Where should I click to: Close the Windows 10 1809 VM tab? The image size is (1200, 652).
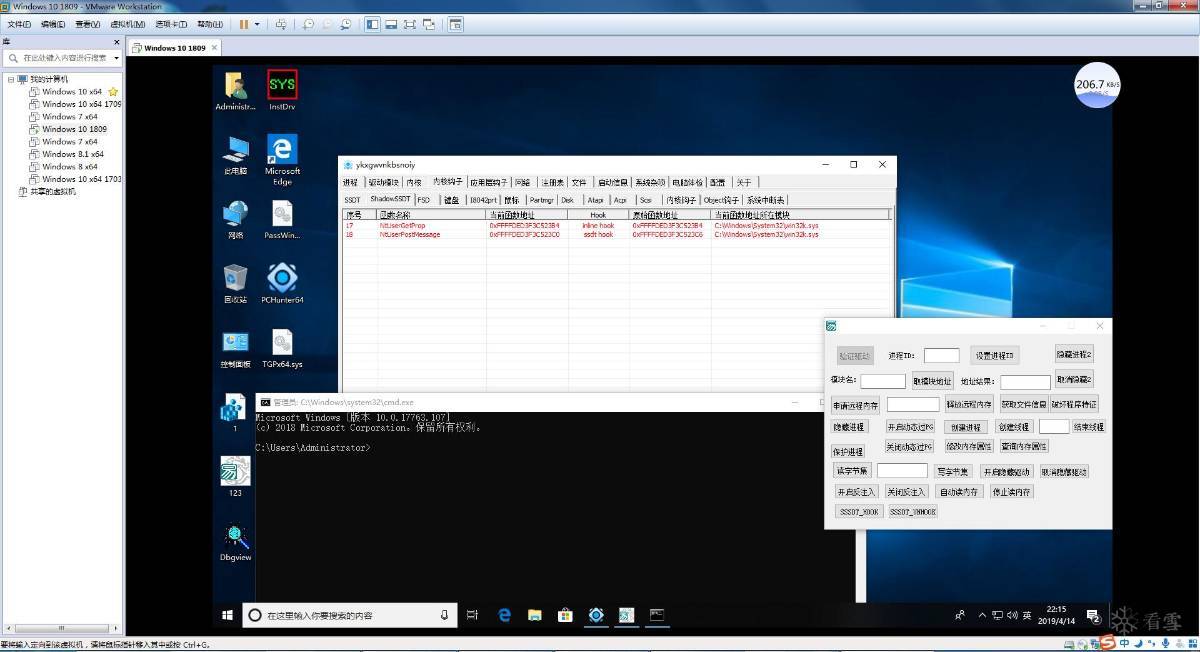[x=214, y=47]
